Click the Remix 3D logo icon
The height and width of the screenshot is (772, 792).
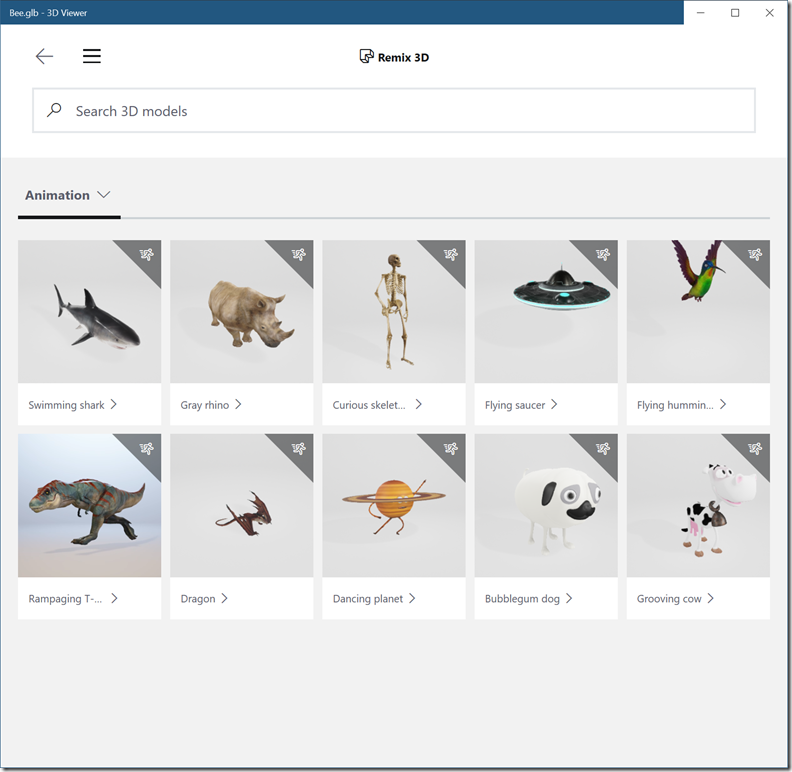click(x=367, y=56)
